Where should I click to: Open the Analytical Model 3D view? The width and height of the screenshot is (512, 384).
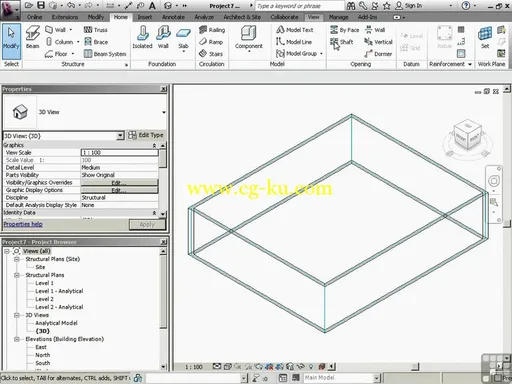[x=56, y=323]
